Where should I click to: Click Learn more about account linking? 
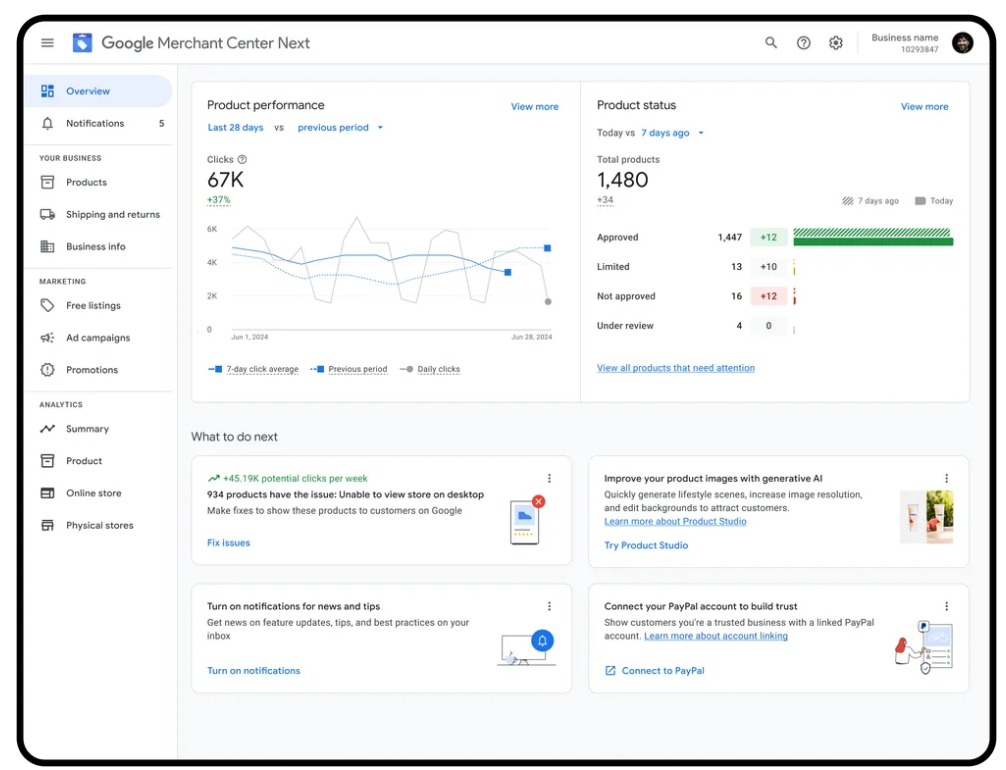point(716,636)
